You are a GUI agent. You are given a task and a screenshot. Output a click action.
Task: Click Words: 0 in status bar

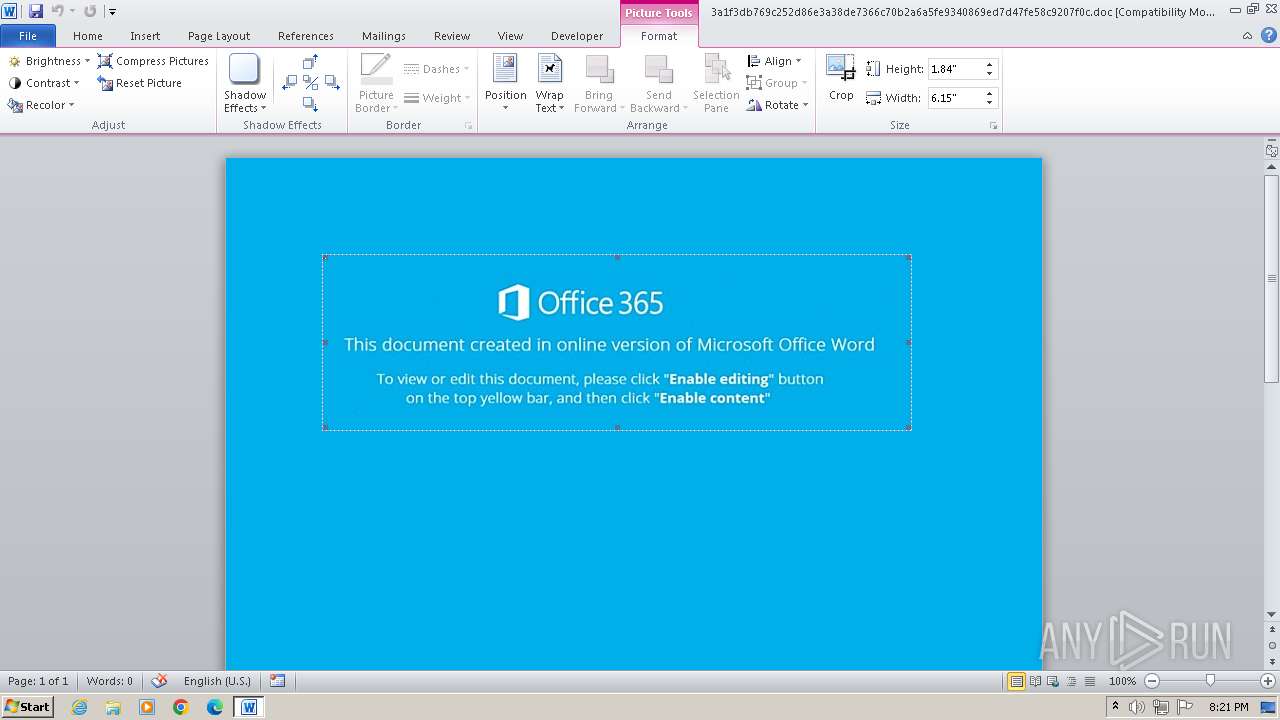(x=109, y=681)
